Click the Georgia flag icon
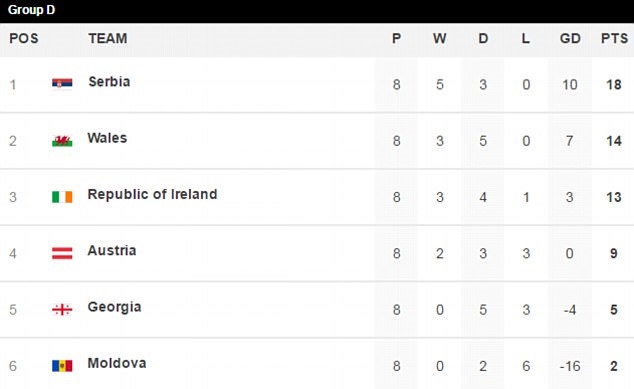This screenshot has height=389, width=634. [62, 310]
